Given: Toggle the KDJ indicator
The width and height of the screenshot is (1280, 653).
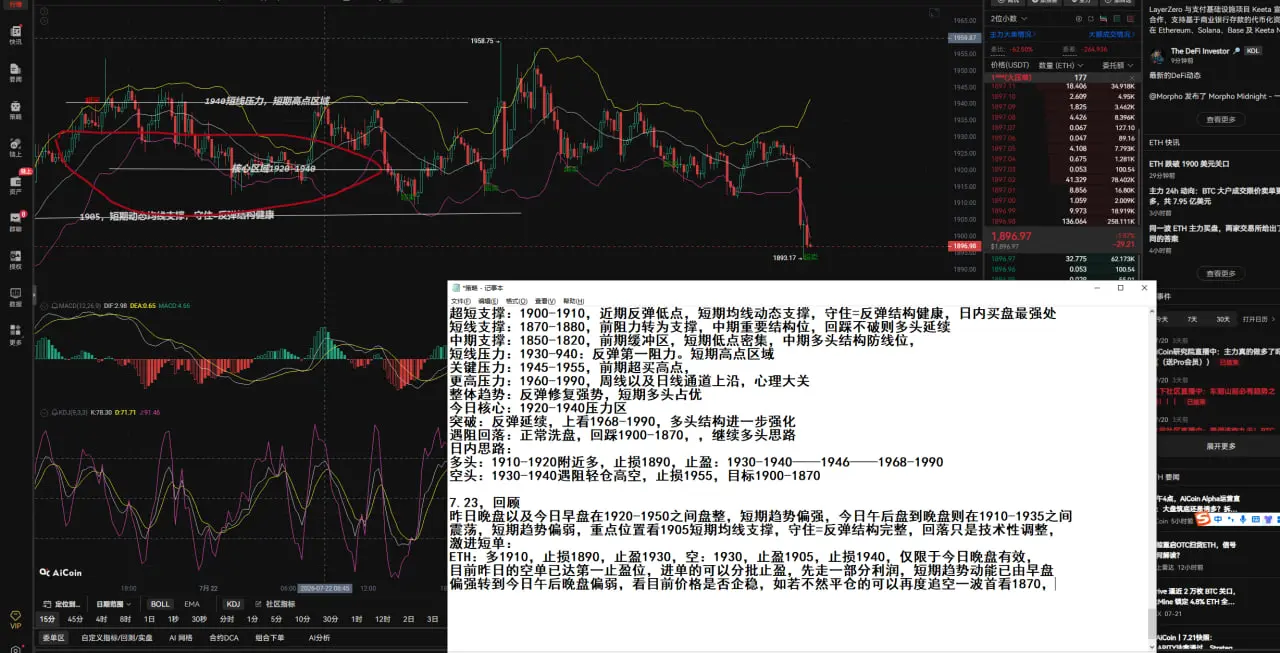Looking at the screenshot, I should [233, 604].
